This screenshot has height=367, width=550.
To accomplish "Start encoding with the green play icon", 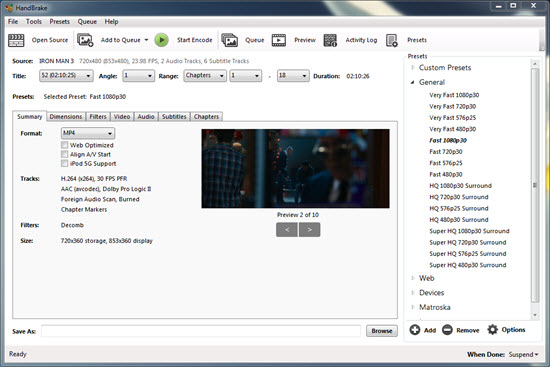I will coord(162,40).
